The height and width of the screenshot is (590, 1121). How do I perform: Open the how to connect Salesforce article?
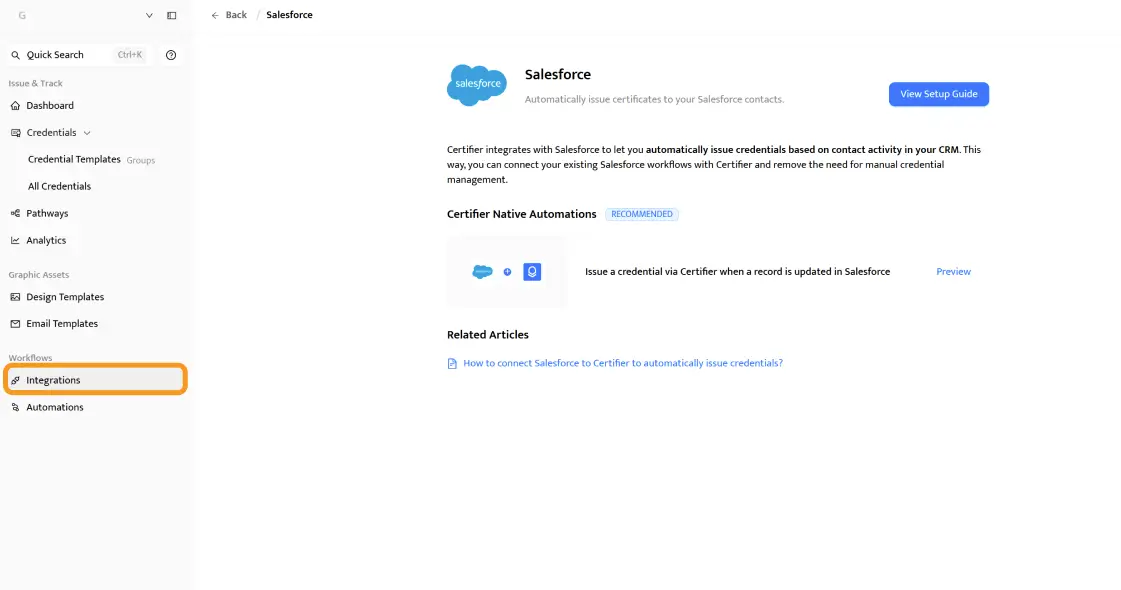pyautogui.click(x=623, y=363)
